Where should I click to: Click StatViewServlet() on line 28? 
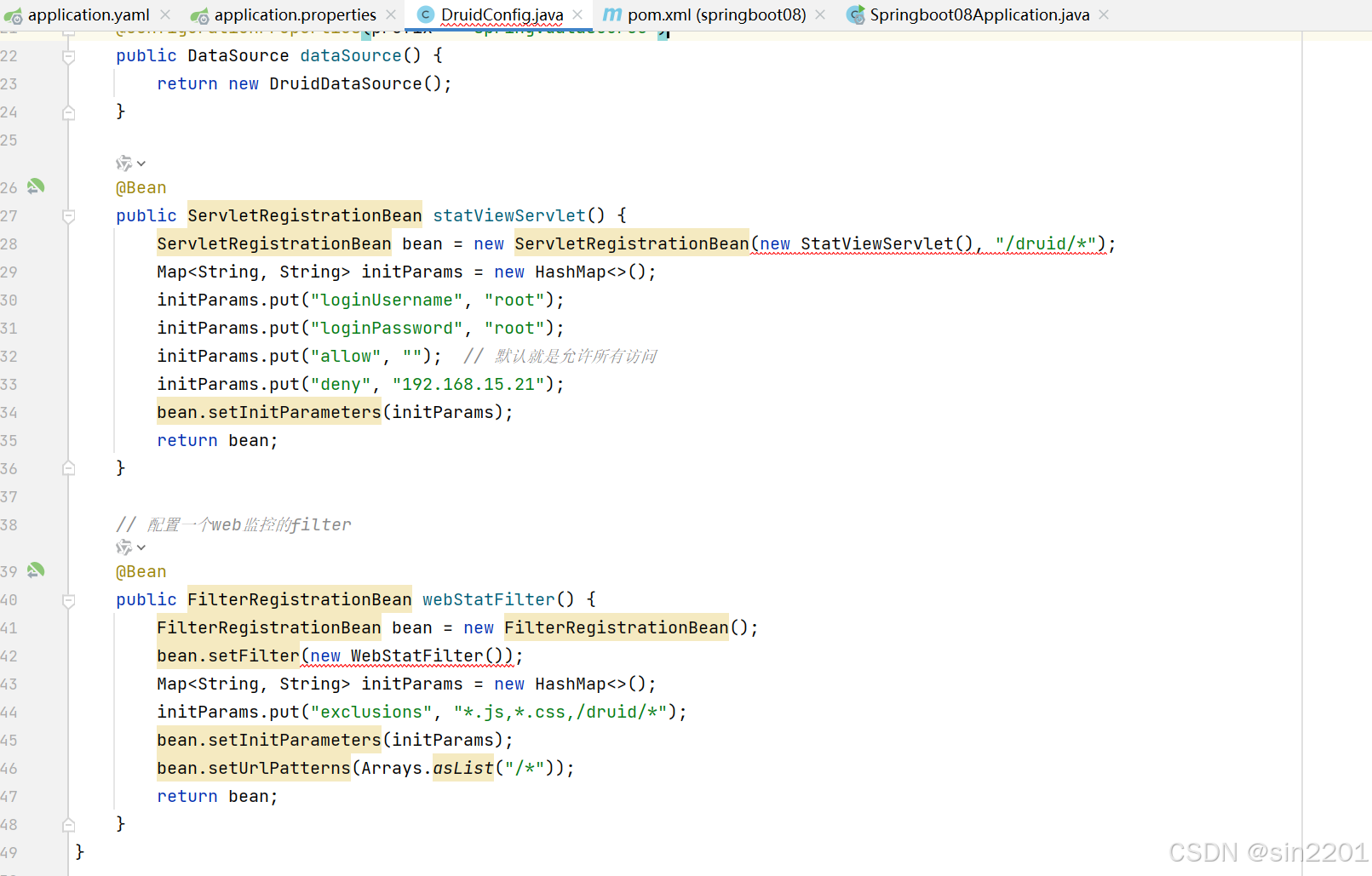[887, 243]
